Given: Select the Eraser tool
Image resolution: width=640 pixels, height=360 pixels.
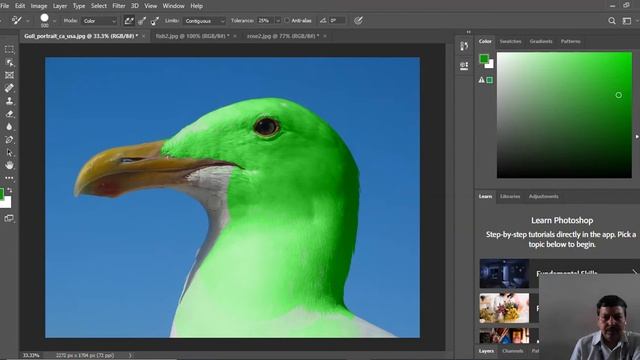Looking at the screenshot, I should pos(9,114).
